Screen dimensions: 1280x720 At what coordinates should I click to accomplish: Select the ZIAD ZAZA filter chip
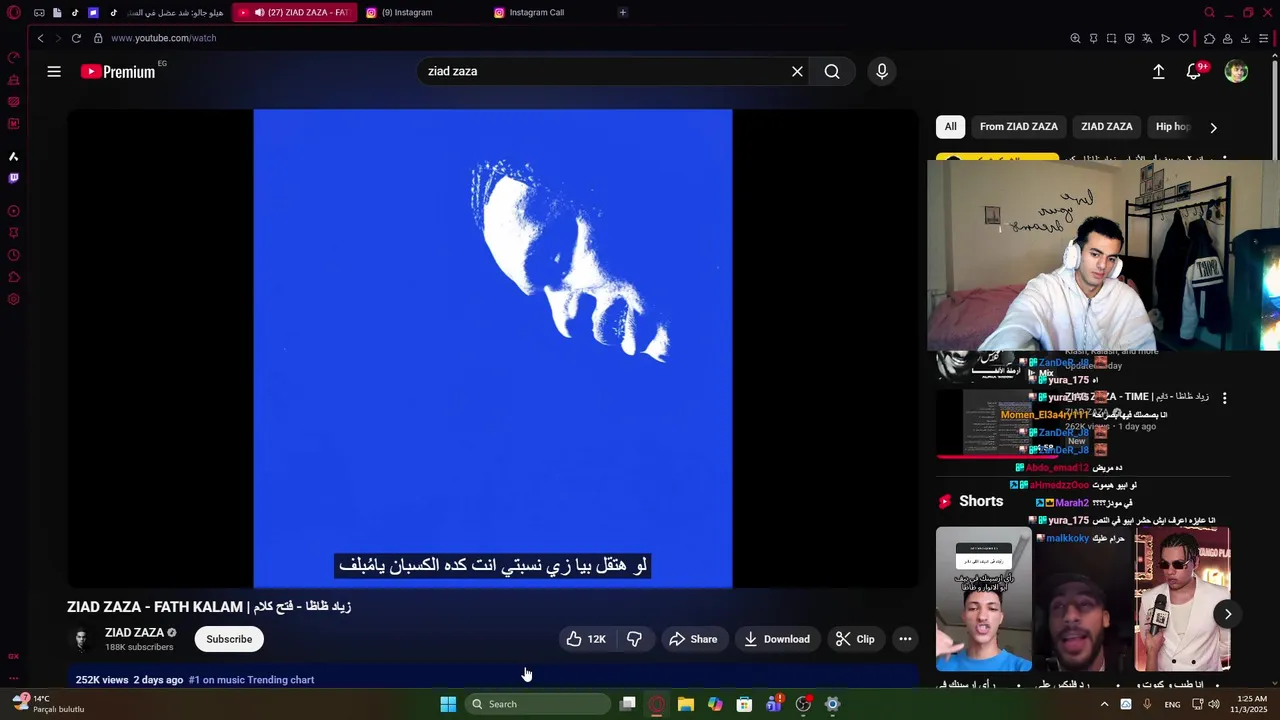(x=1106, y=127)
